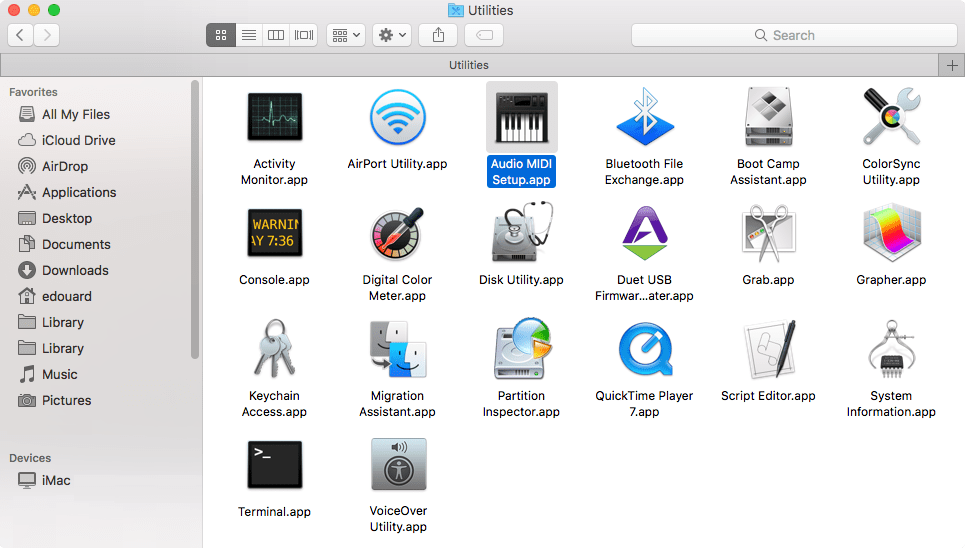Switch to column view
Viewport: 965px width, 548px height.
276,35
